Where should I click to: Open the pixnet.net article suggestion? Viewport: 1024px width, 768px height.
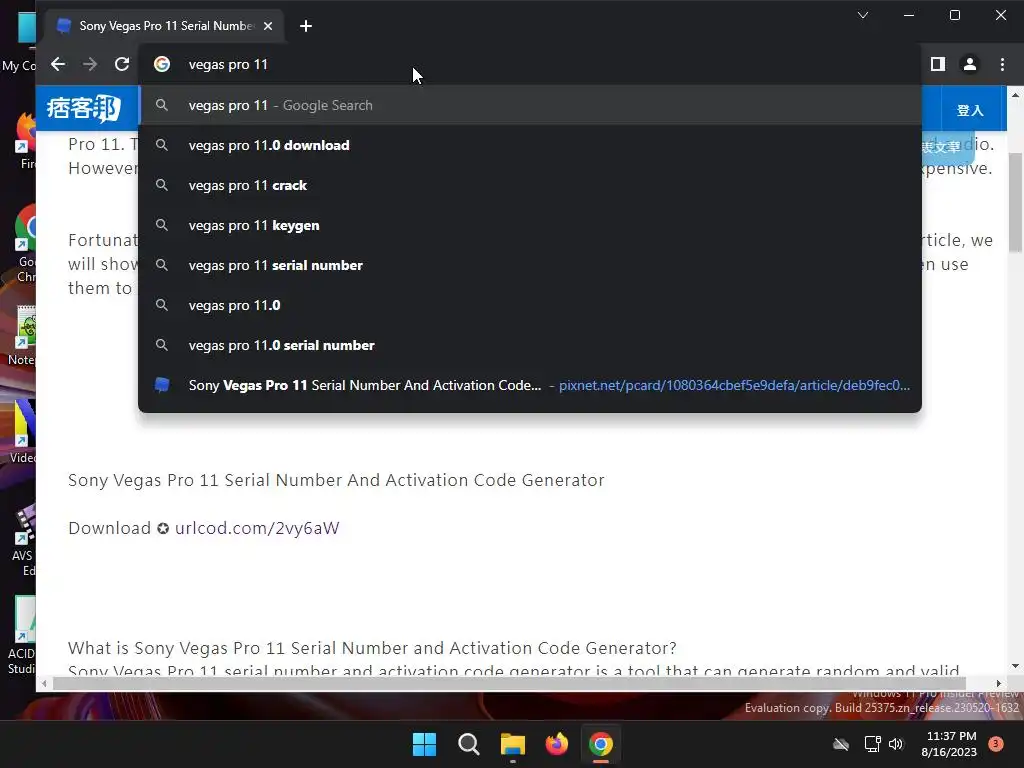pos(530,385)
